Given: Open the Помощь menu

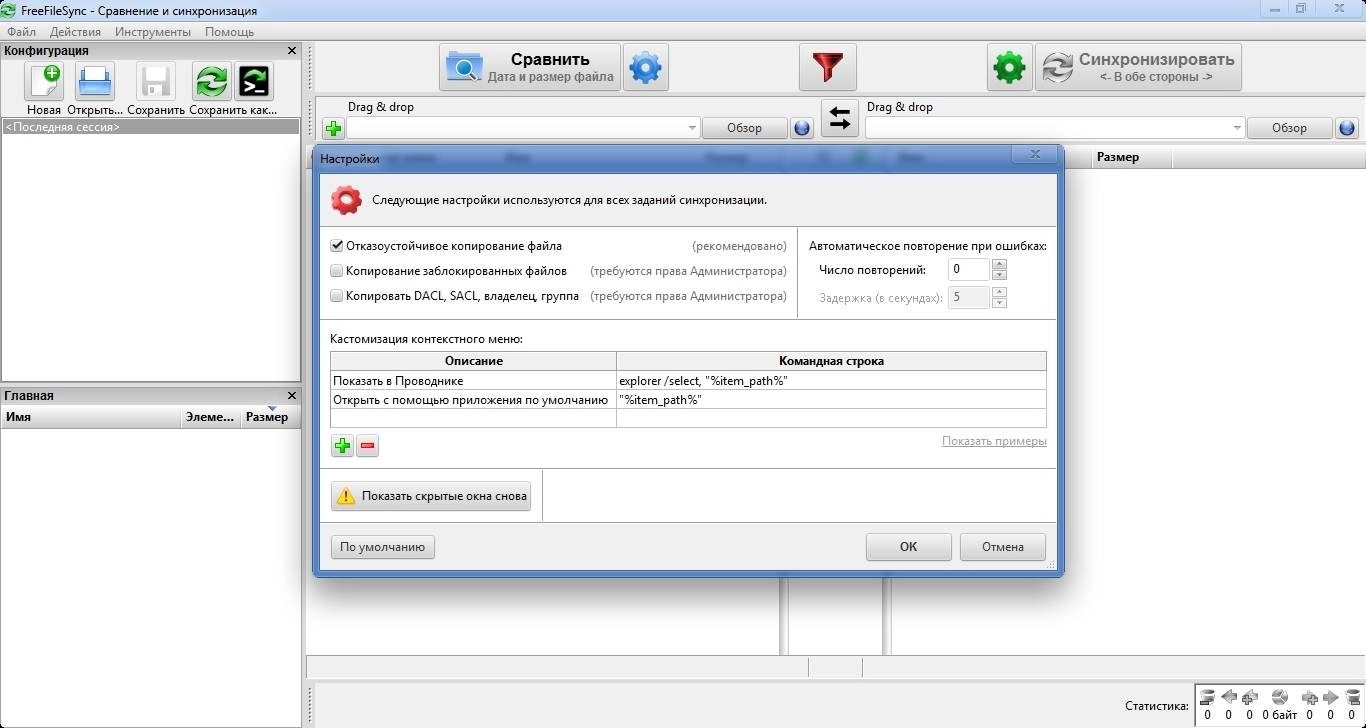Looking at the screenshot, I should (x=229, y=32).
